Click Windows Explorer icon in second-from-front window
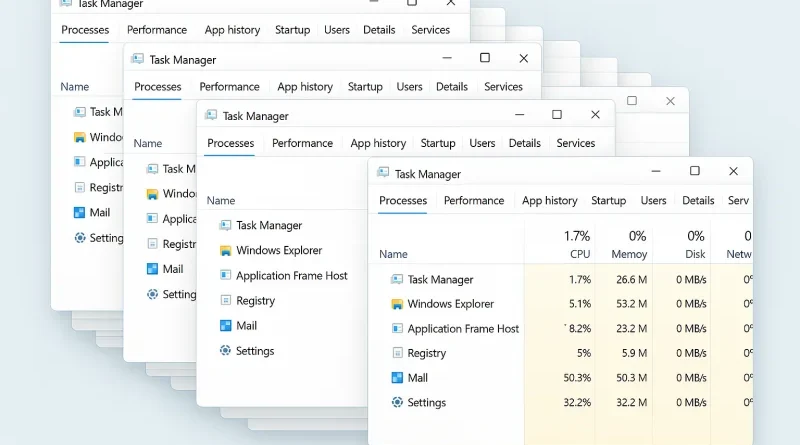800x445 pixels. tap(225, 251)
